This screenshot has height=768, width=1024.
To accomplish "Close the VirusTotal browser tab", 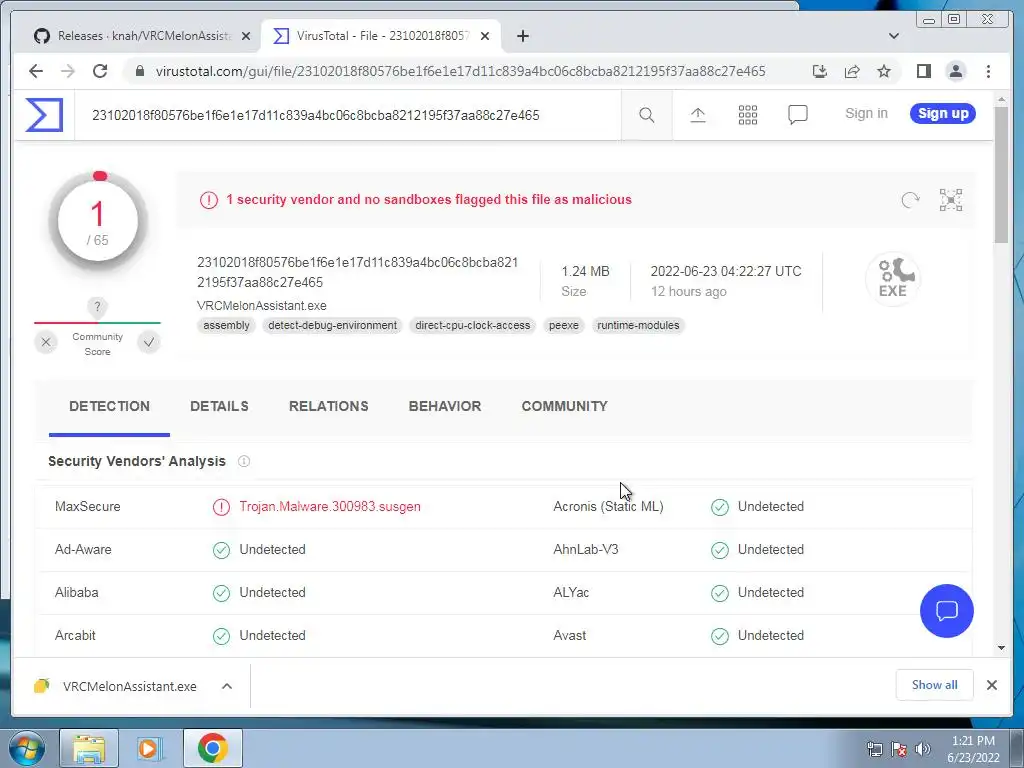I will [x=485, y=36].
